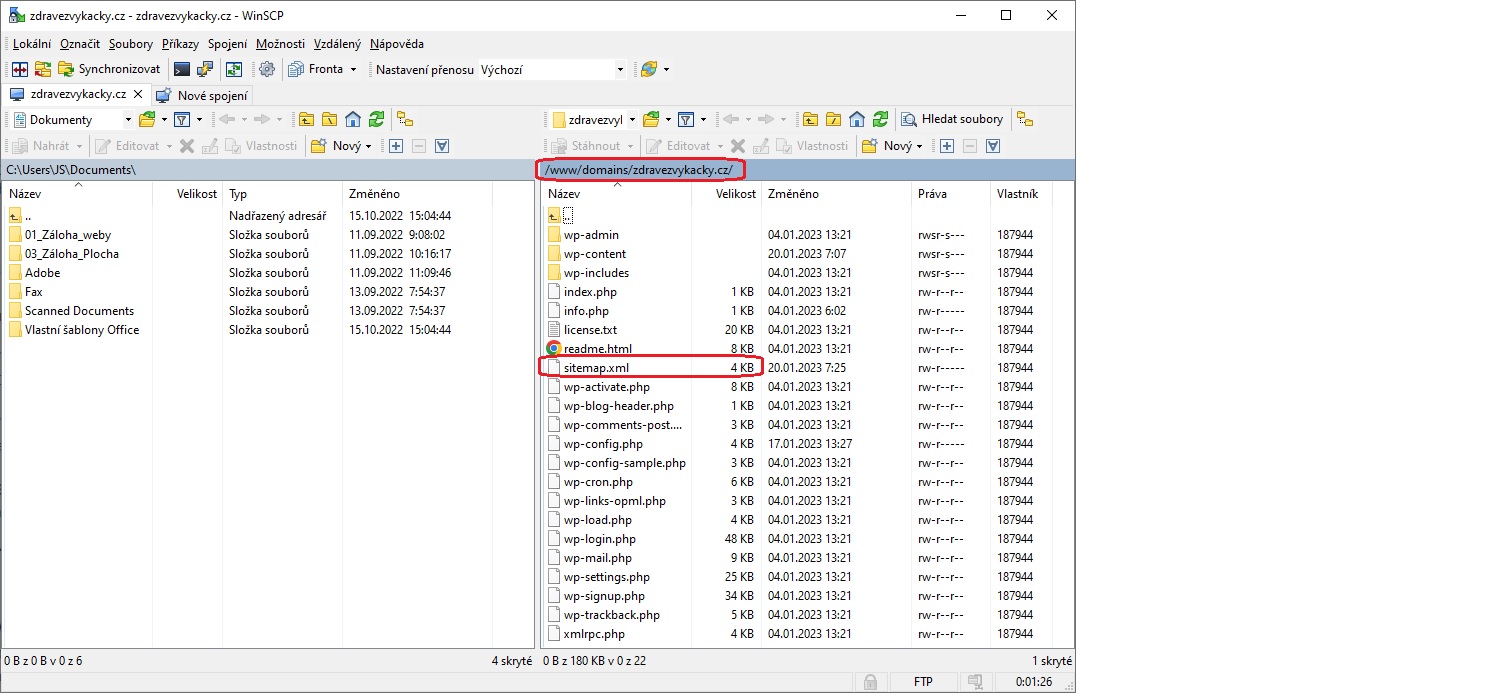Click local panel plus select-files icon

tap(396, 146)
